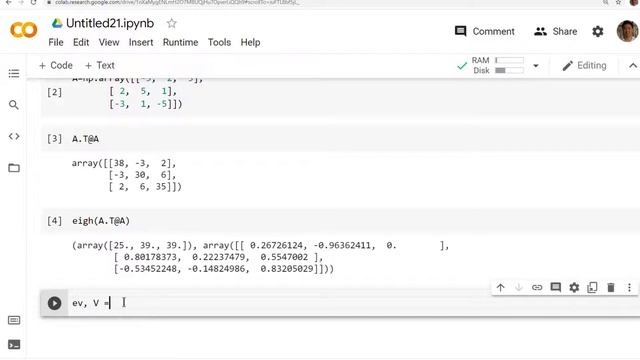Click the browser back arrow
The width and height of the screenshot is (640, 360).
pyautogui.click(x=8, y=2)
